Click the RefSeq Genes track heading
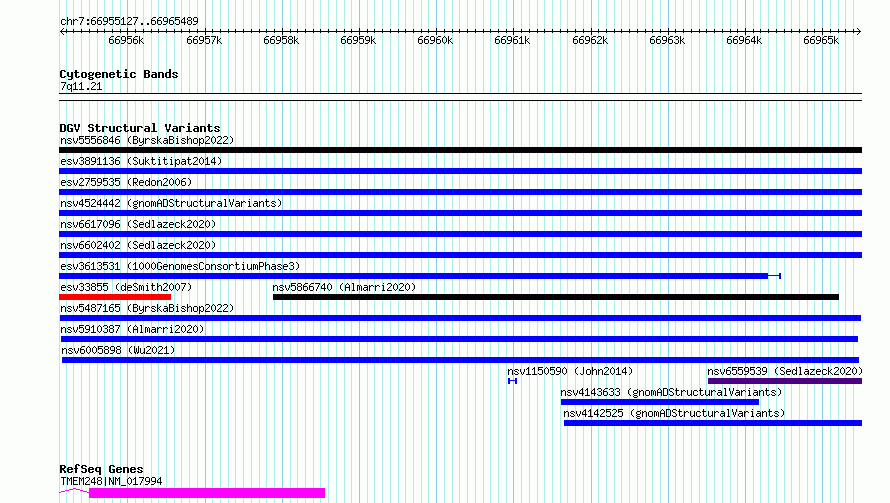Image resolution: width=890 pixels, height=503 pixels. point(101,470)
